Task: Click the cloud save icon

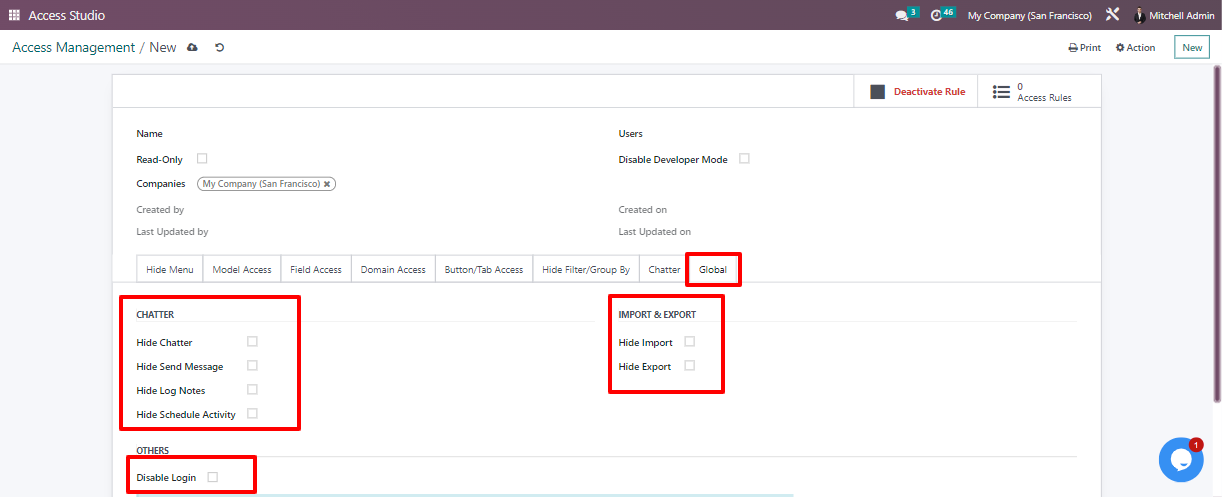Action: tap(192, 48)
